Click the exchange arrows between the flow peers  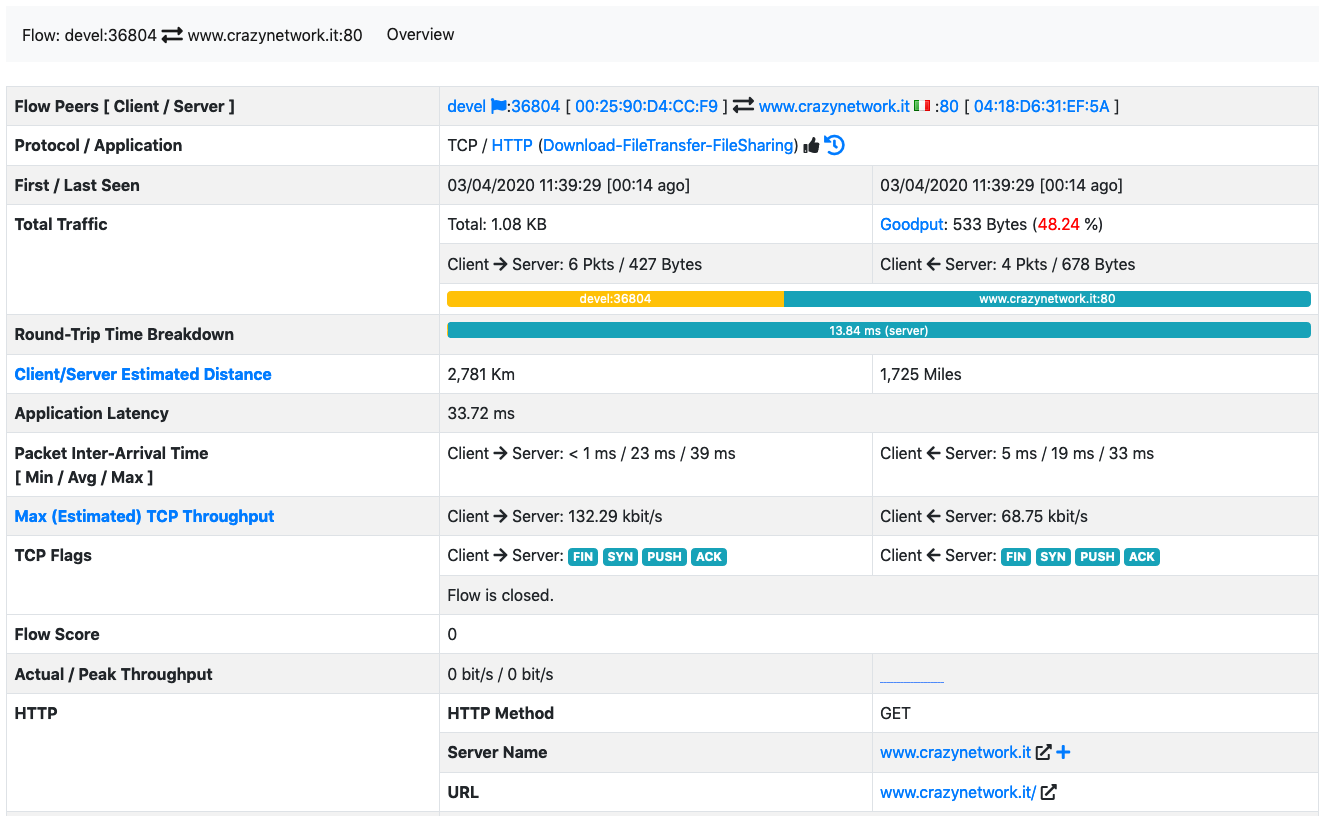coord(743,106)
